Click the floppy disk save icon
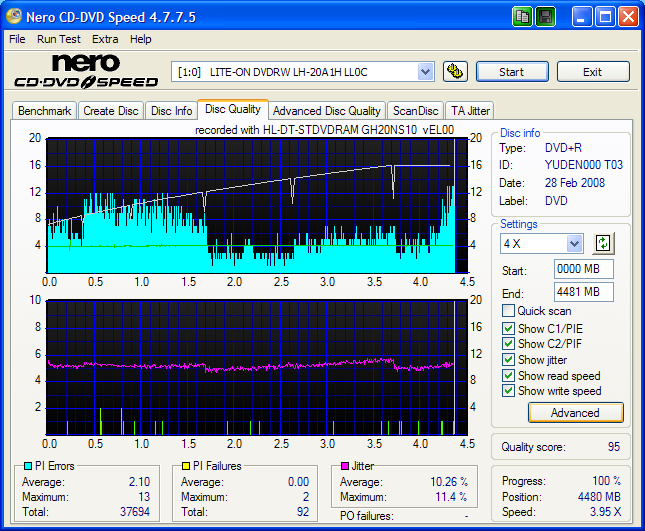This screenshot has width=645, height=531. (x=545, y=17)
